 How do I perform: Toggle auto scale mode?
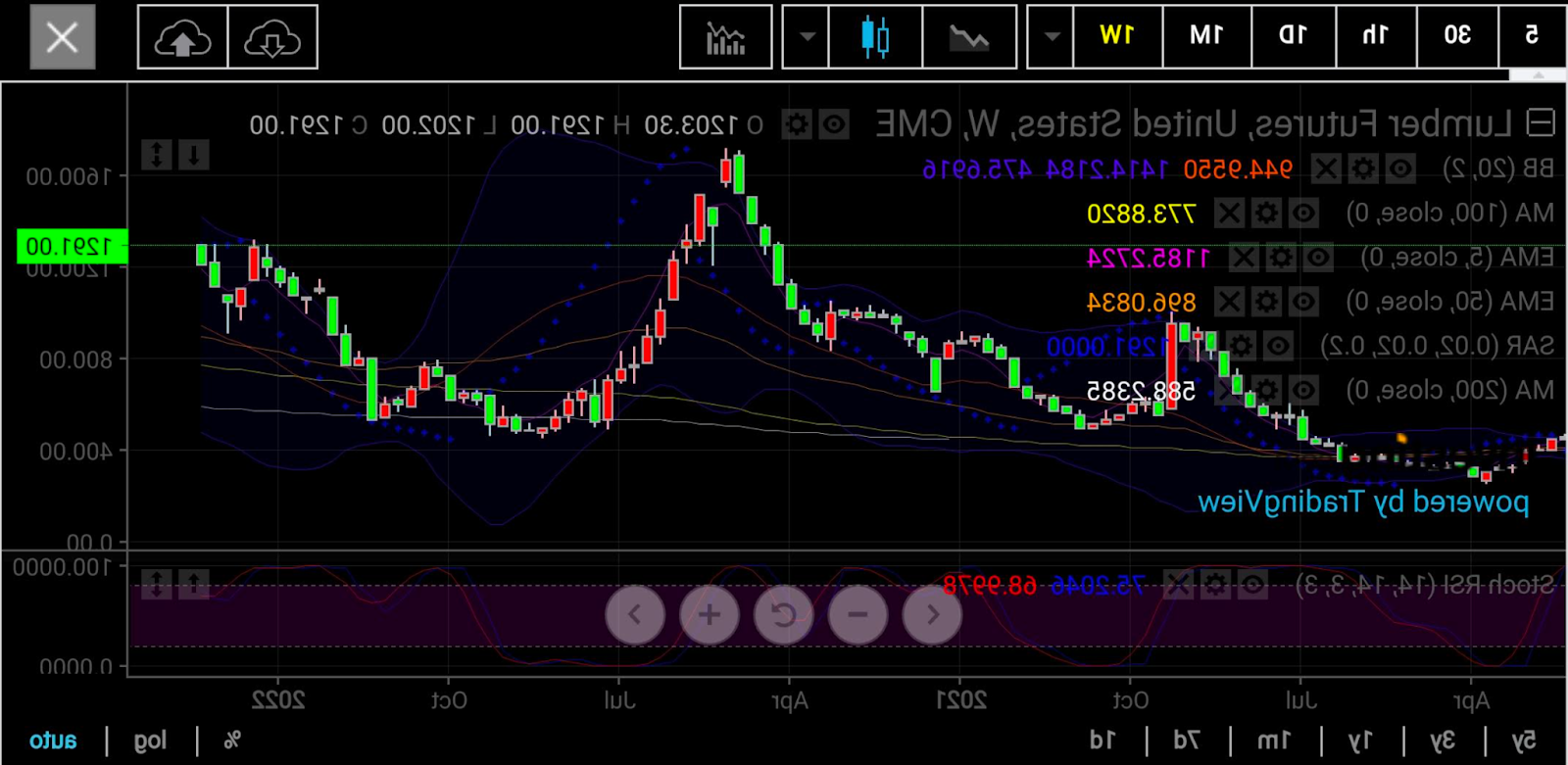coord(53,741)
